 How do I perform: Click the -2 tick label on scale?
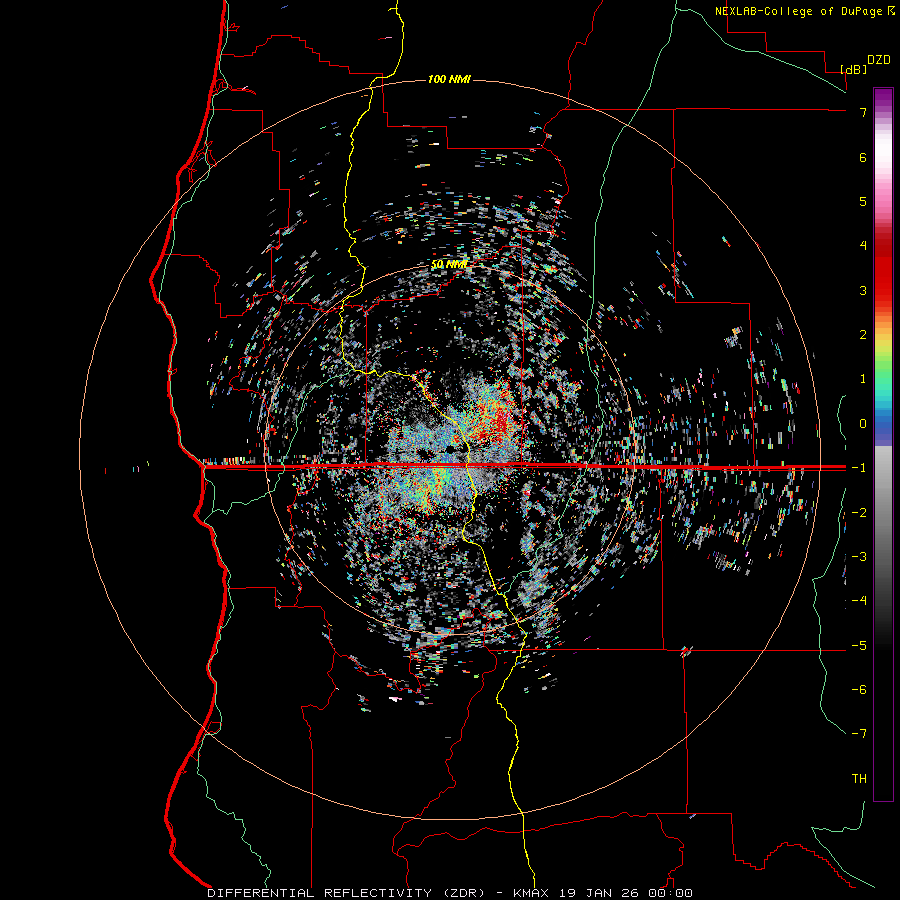pos(859,513)
